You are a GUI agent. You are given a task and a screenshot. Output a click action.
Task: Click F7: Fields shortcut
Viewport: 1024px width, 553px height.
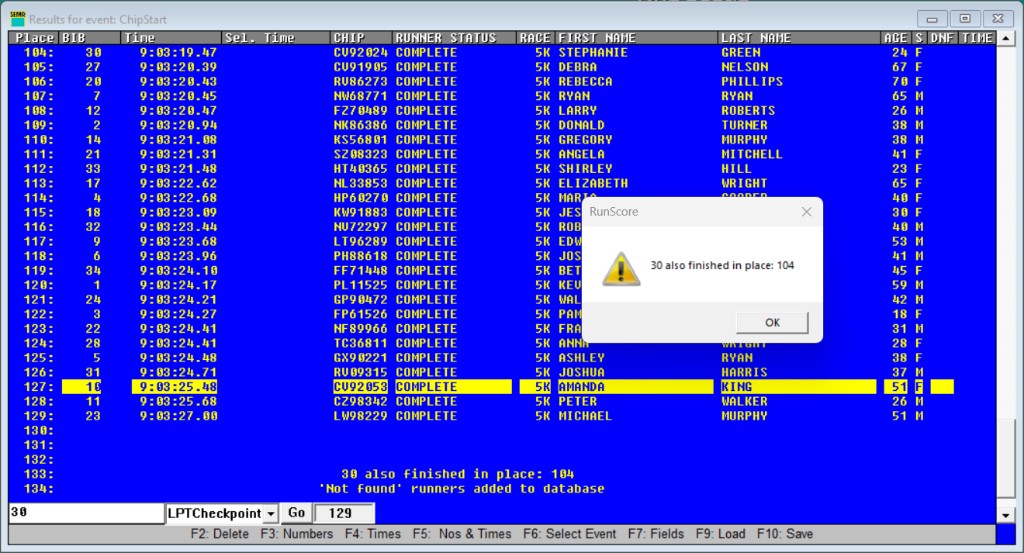656,534
